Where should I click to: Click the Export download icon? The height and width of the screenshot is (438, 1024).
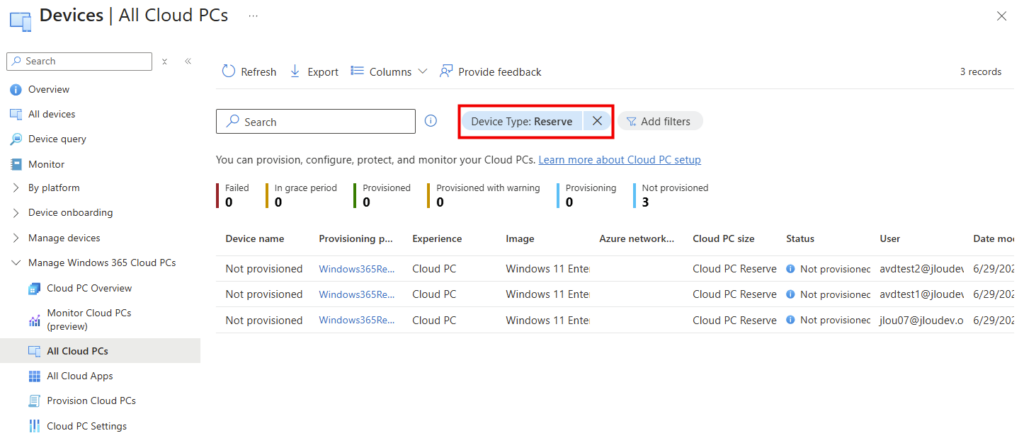click(295, 71)
